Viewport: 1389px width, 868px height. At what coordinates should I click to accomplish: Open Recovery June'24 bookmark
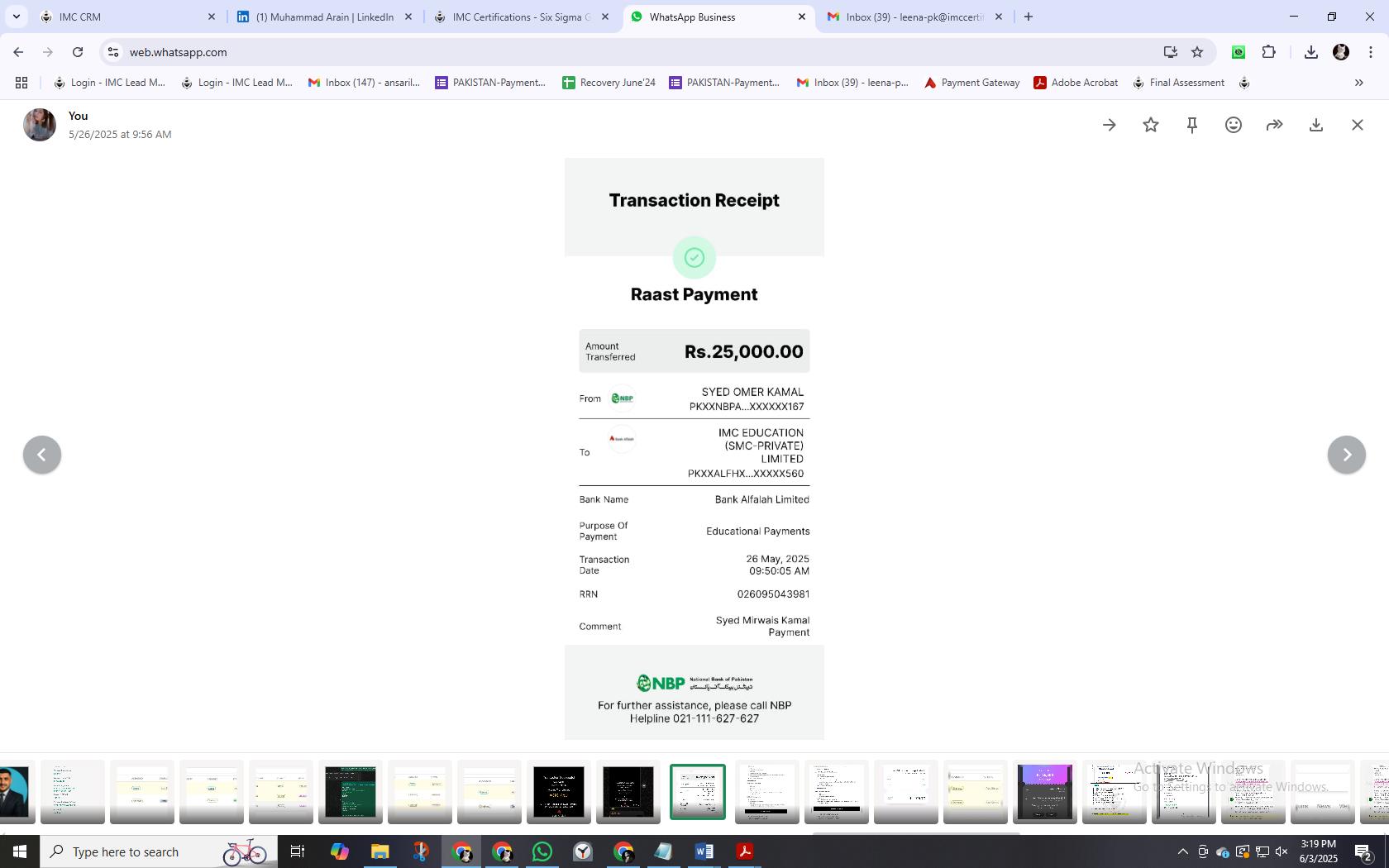pyautogui.click(x=609, y=83)
